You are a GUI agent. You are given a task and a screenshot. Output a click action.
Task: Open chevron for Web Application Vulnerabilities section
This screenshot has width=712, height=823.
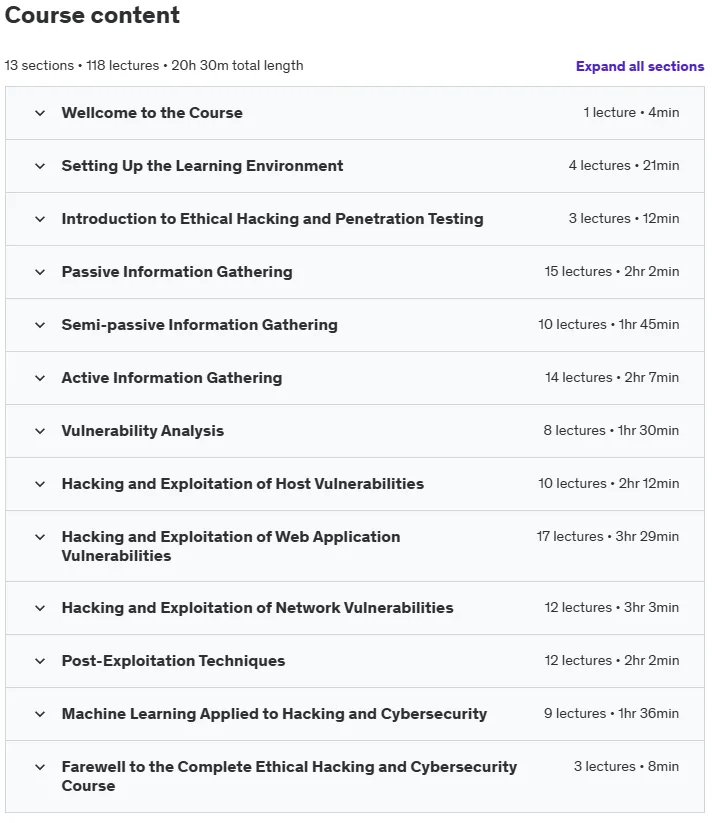(x=40, y=537)
